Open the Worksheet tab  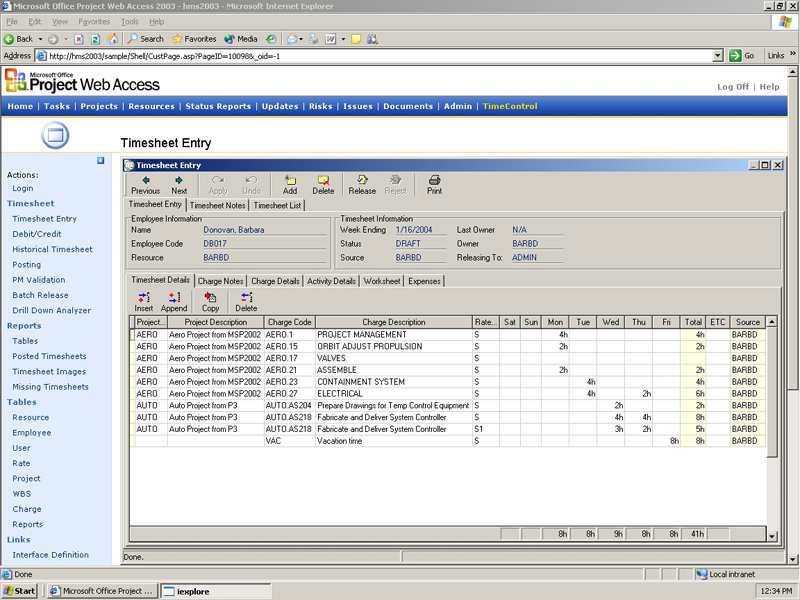coord(382,281)
